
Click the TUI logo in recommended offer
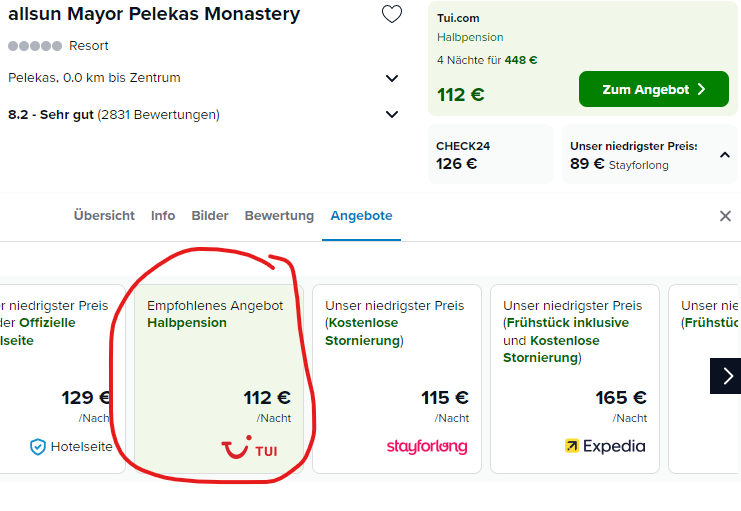pos(250,447)
